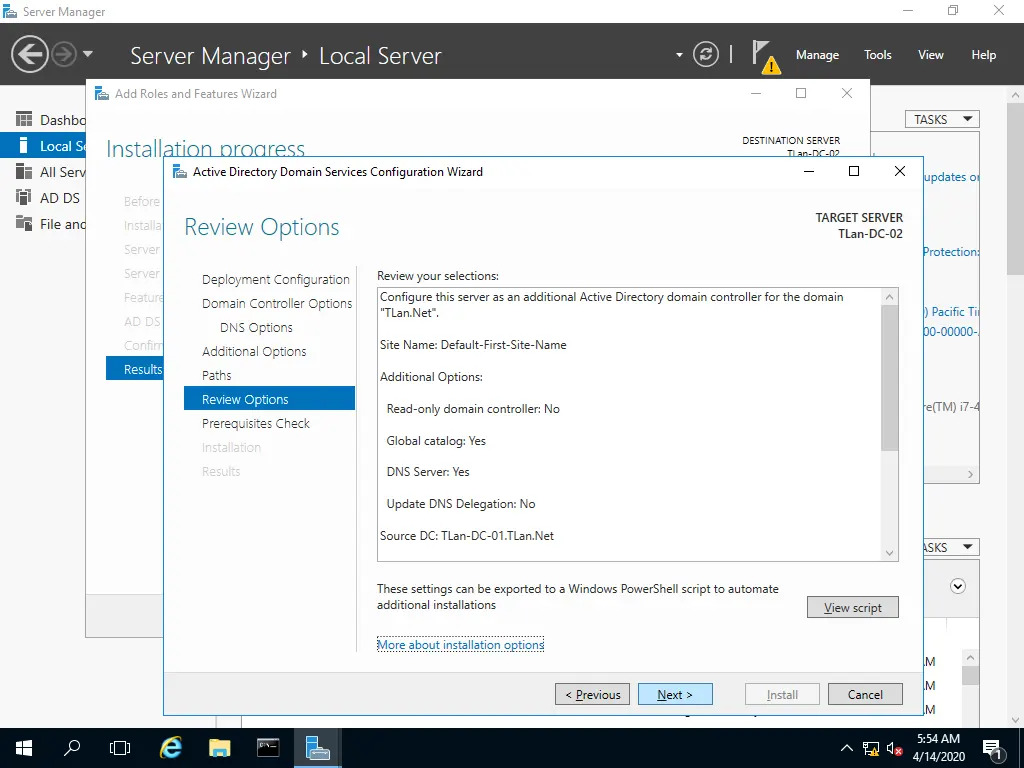Open File Explorer from the taskbar
The width and height of the screenshot is (1024, 768).
click(219, 748)
